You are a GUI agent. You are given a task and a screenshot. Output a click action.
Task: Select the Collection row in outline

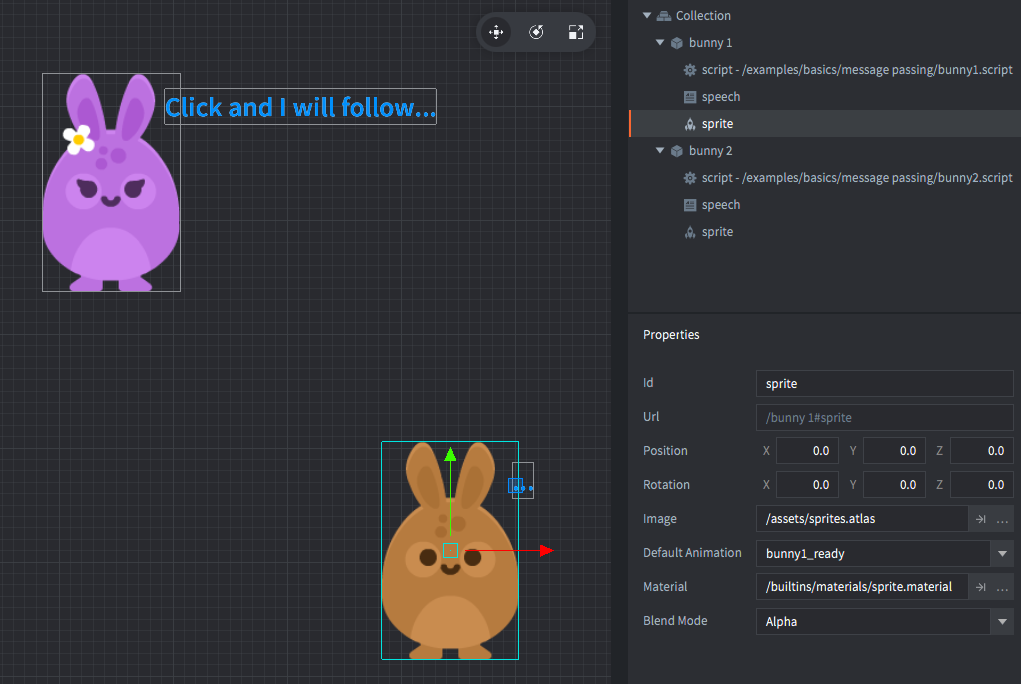tap(825, 15)
